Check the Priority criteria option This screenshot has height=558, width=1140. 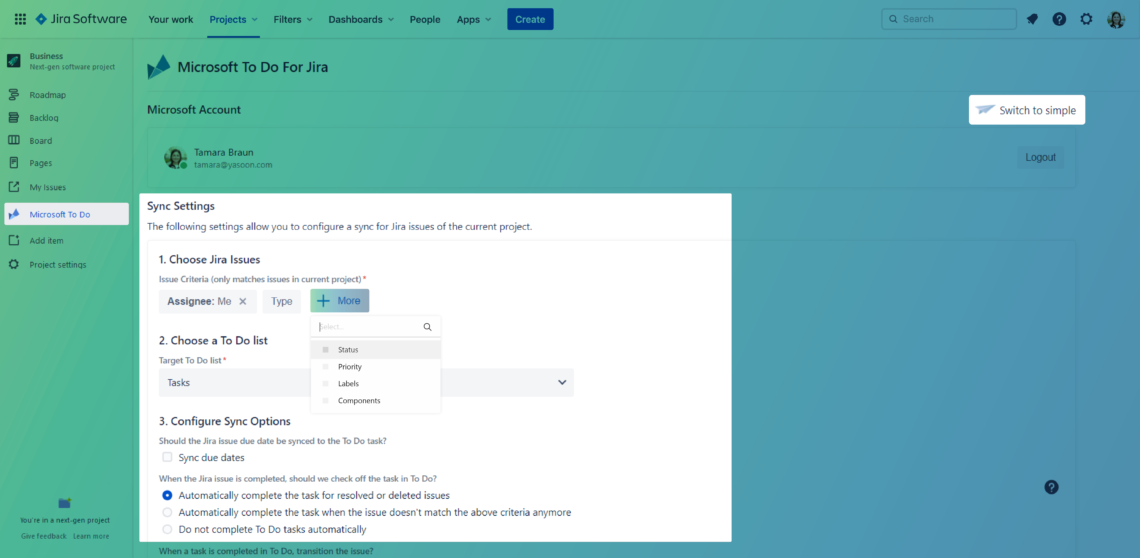326,367
